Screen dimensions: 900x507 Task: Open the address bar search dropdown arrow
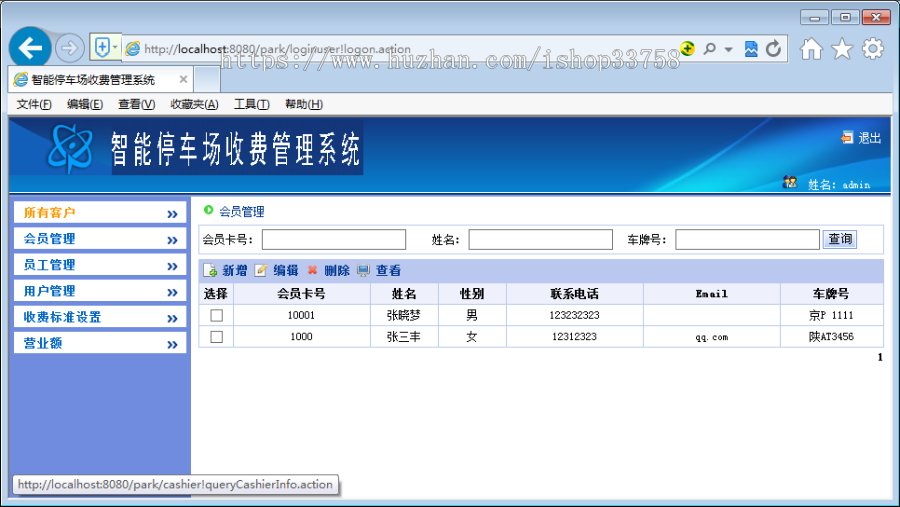[x=728, y=49]
